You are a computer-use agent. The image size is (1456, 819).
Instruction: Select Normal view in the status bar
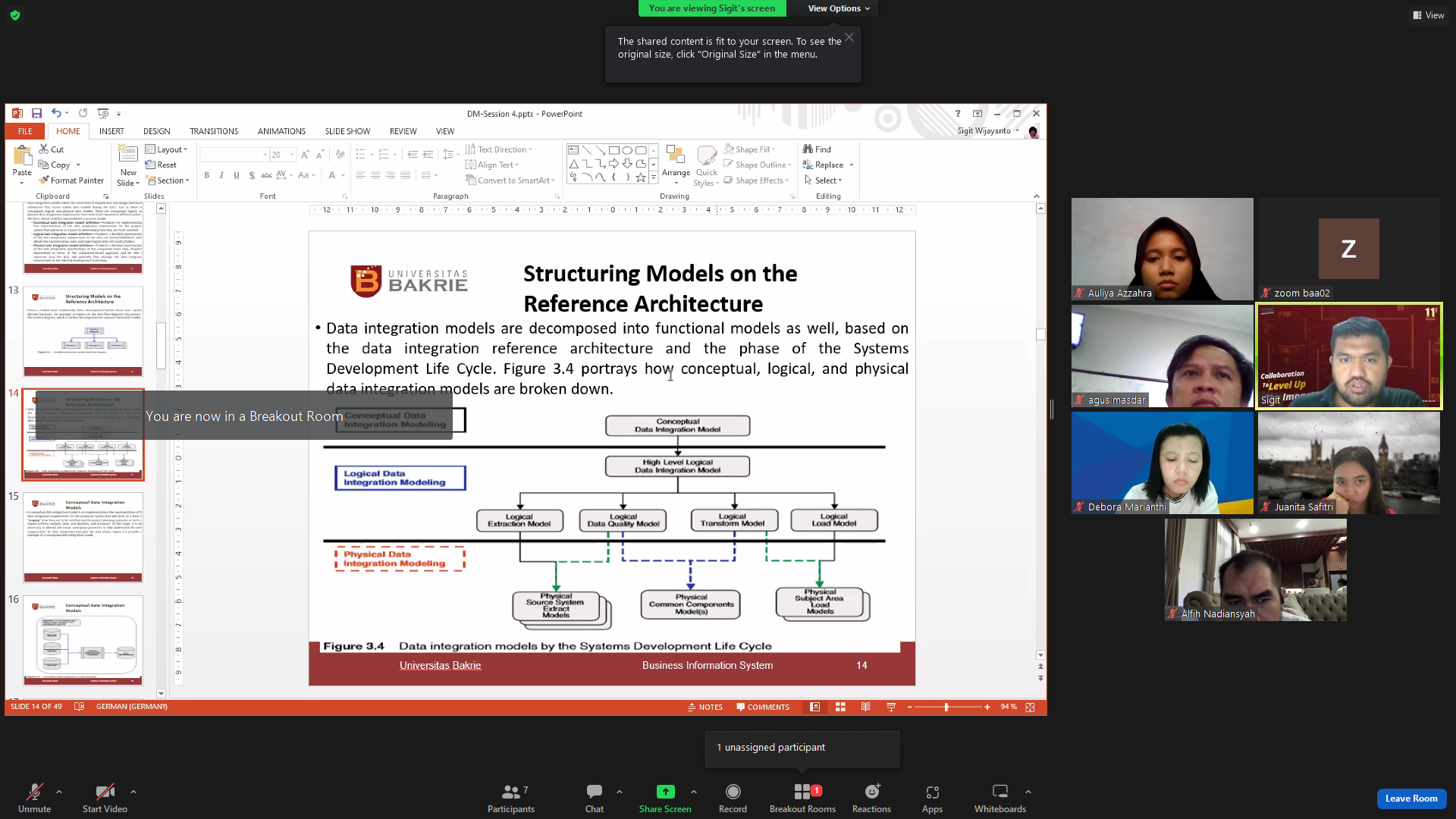point(815,707)
